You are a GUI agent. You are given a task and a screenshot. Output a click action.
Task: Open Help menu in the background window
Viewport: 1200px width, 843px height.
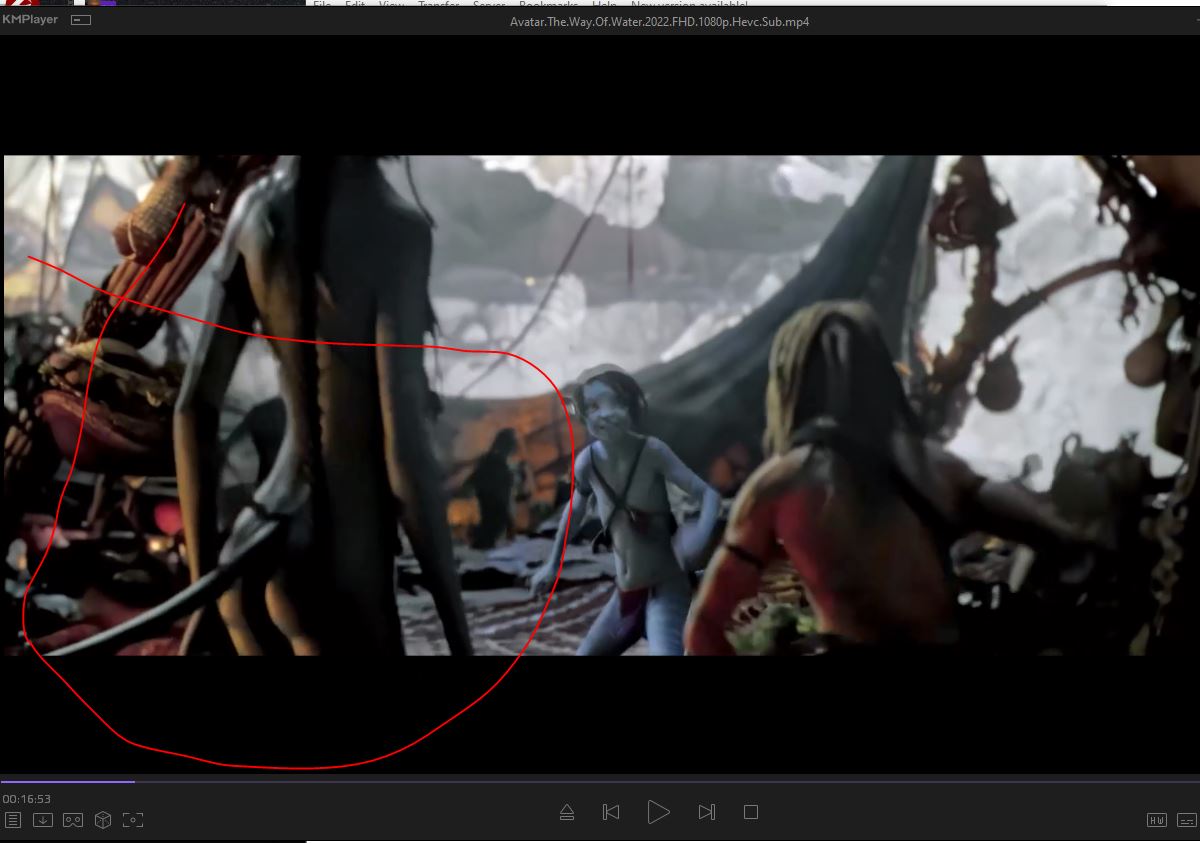tap(604, 5)
